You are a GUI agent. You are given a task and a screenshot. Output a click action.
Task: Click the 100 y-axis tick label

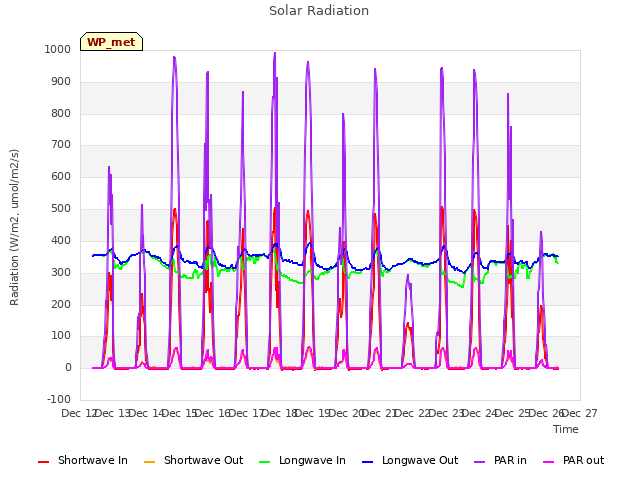(61, 336)
